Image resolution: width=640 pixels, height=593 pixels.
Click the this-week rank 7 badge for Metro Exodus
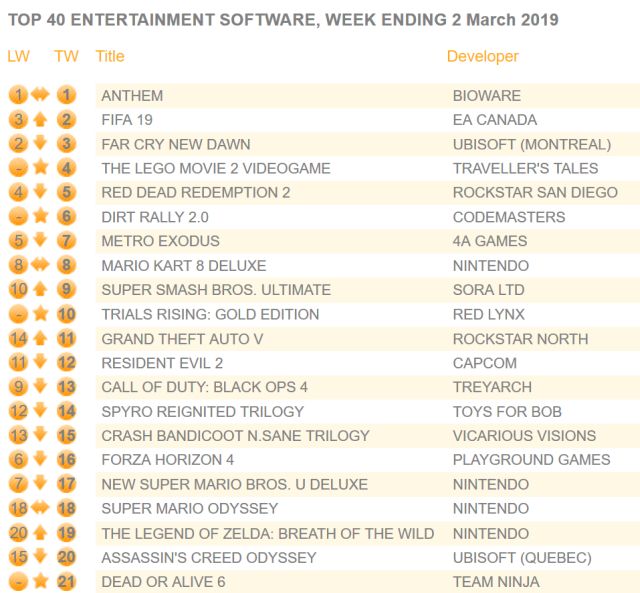(x=67, y=241)
